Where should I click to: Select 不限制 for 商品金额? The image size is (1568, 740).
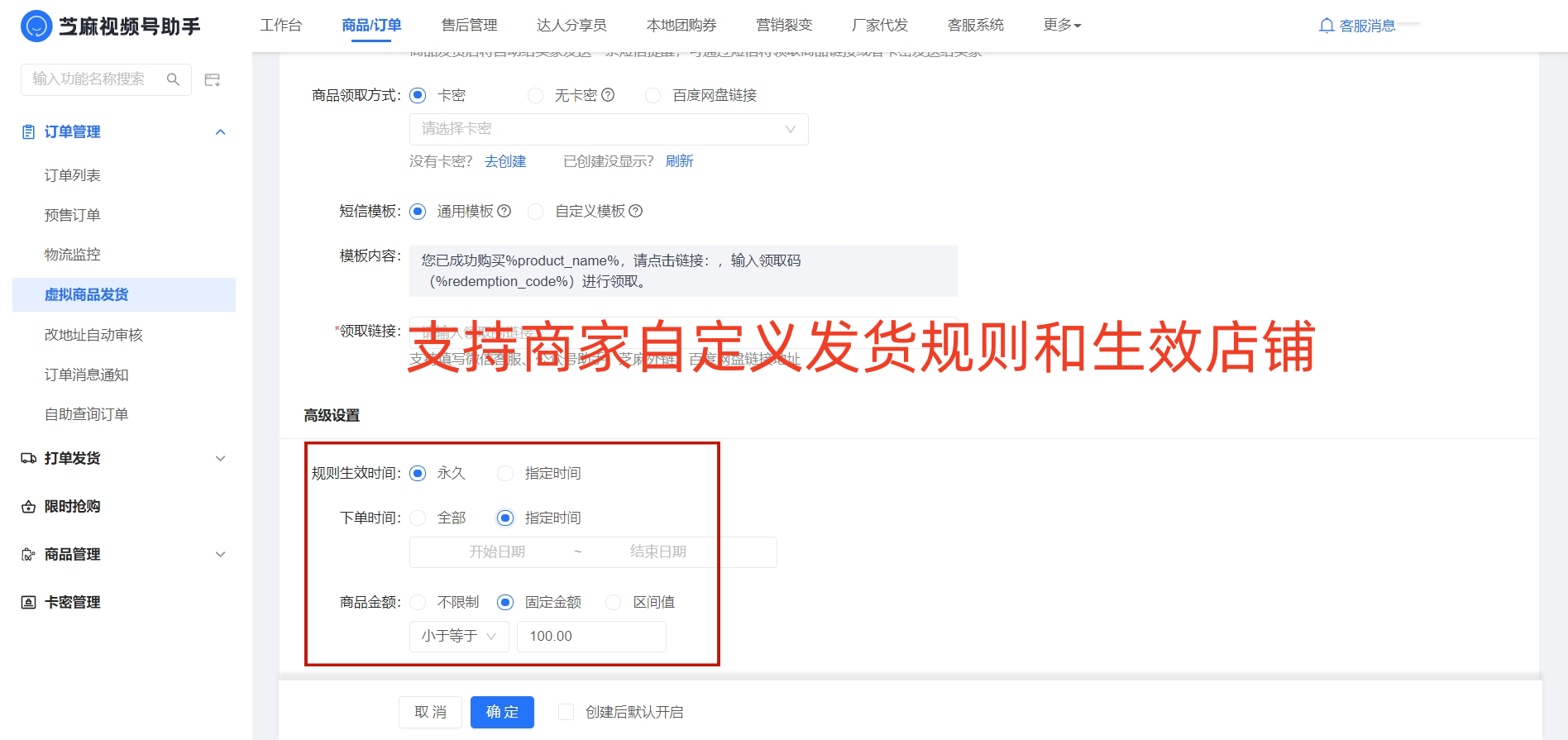[x=418, y=602]
